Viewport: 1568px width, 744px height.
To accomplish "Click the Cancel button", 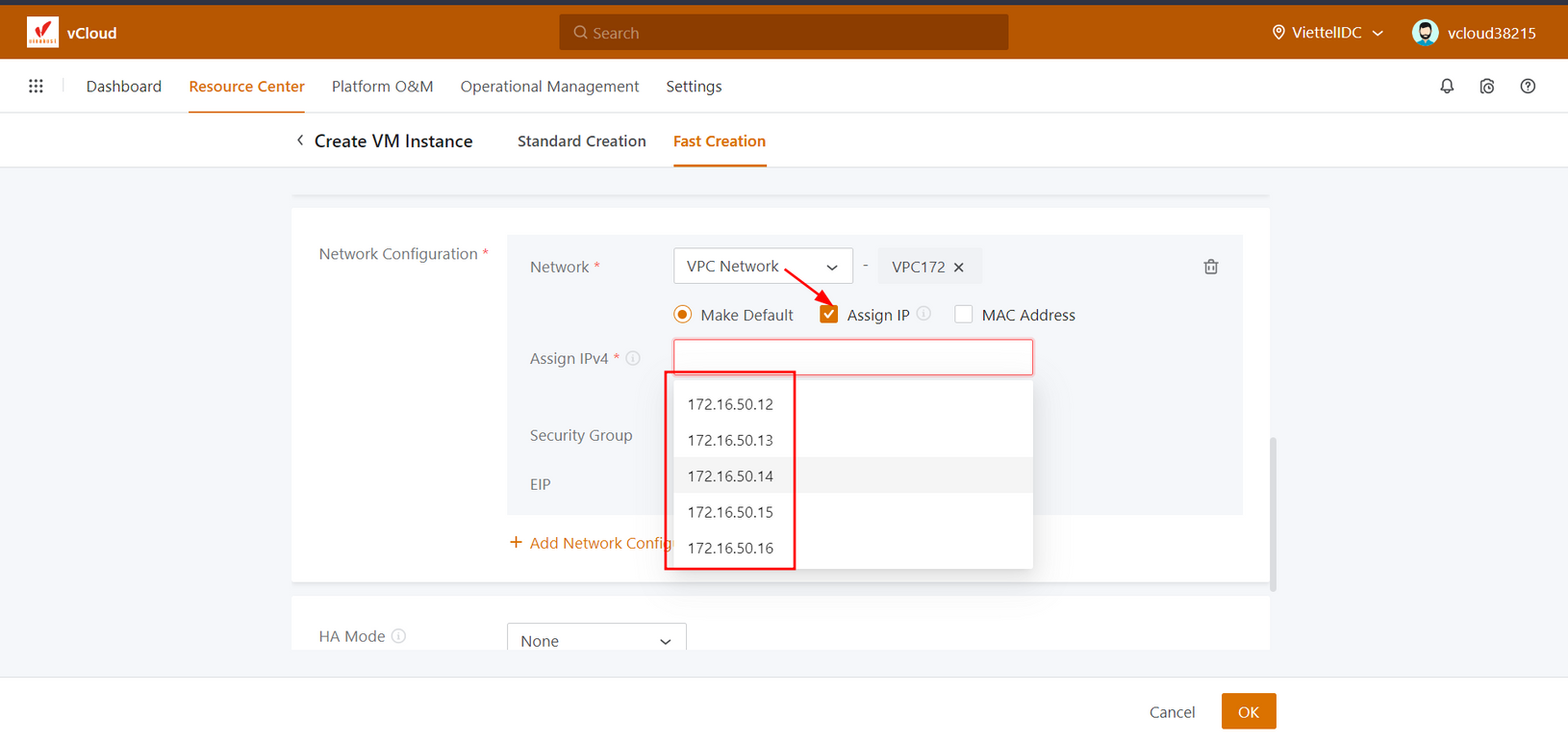I will click(1172, 712).
